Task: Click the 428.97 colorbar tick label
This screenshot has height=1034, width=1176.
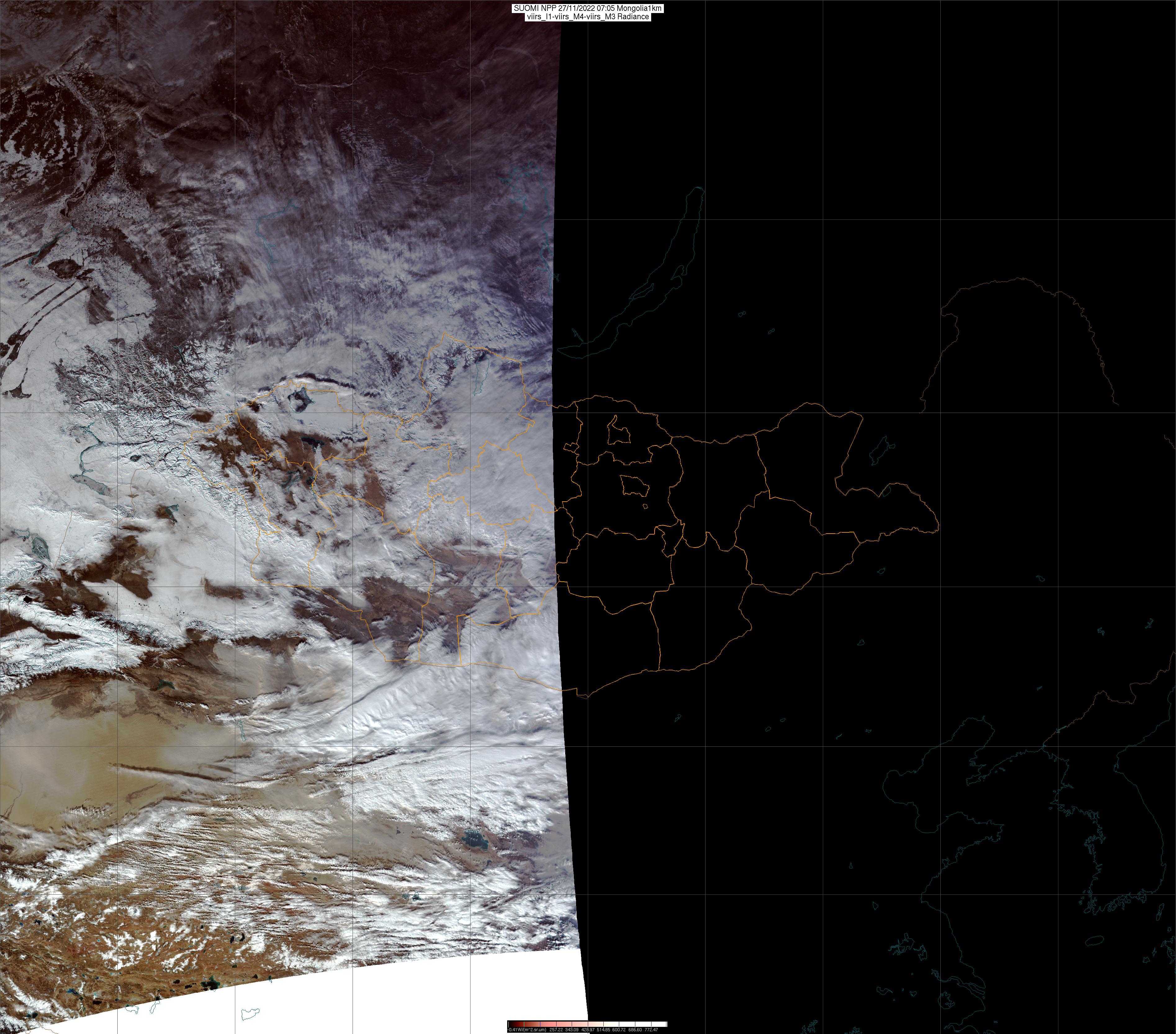Action: 588,1029
